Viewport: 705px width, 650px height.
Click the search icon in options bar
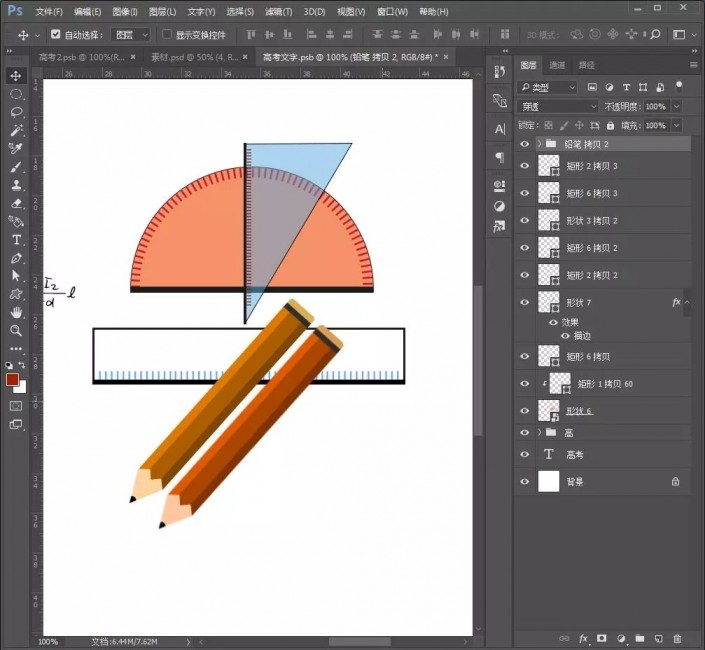pos(656,35)
